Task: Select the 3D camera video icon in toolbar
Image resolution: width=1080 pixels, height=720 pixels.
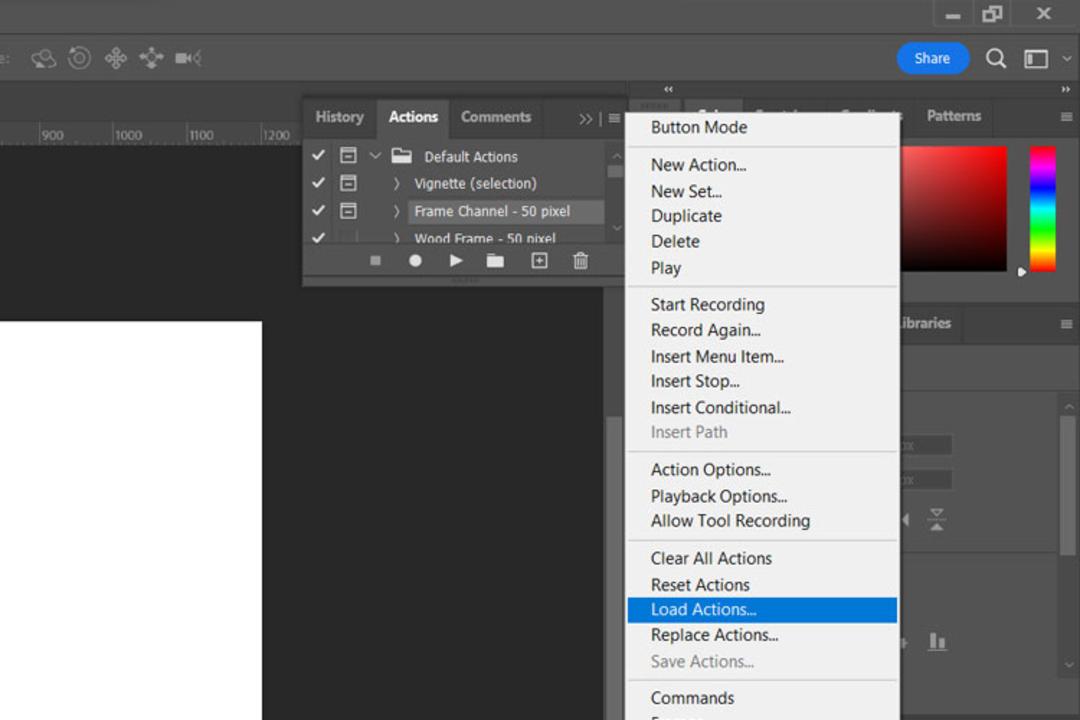Action: (x=188, y=59)
